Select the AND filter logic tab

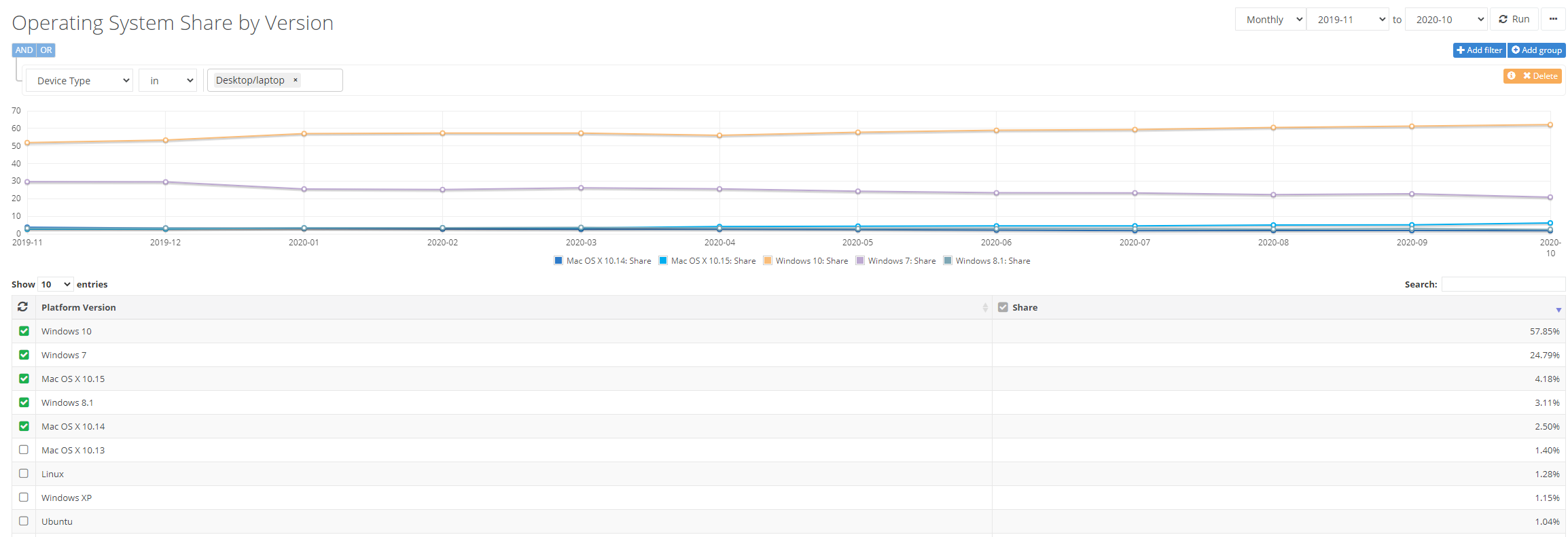24,50
